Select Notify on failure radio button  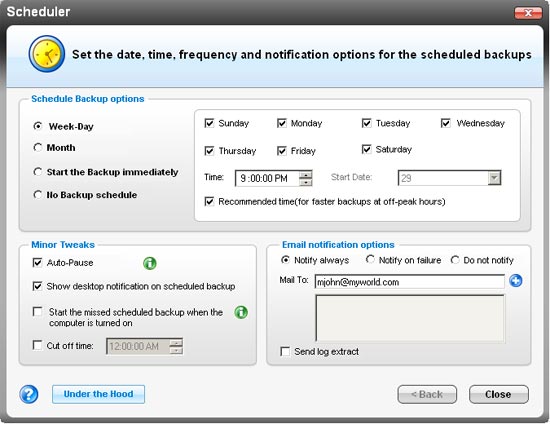tap(370, 260)
